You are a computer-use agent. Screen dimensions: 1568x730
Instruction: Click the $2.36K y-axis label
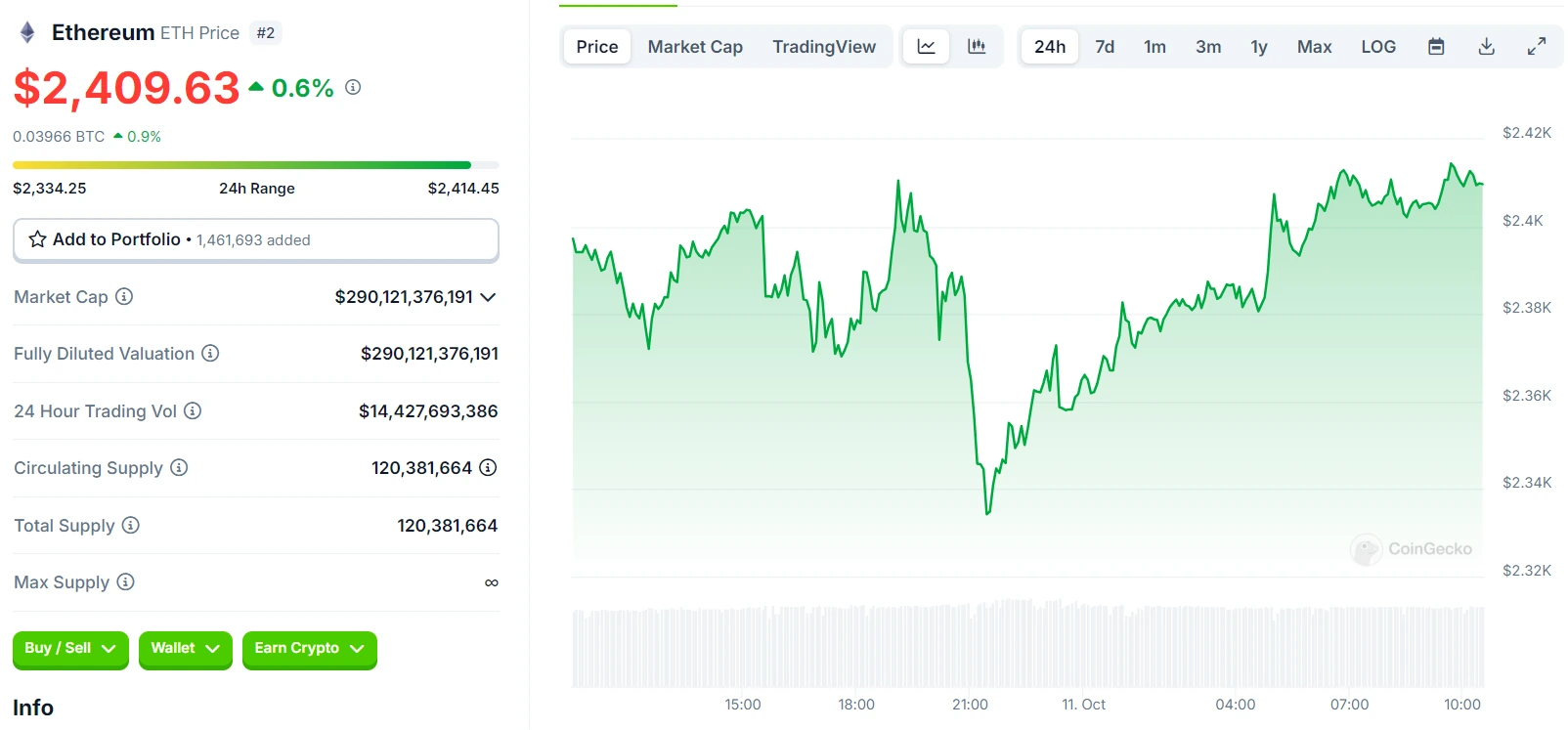1526,395
